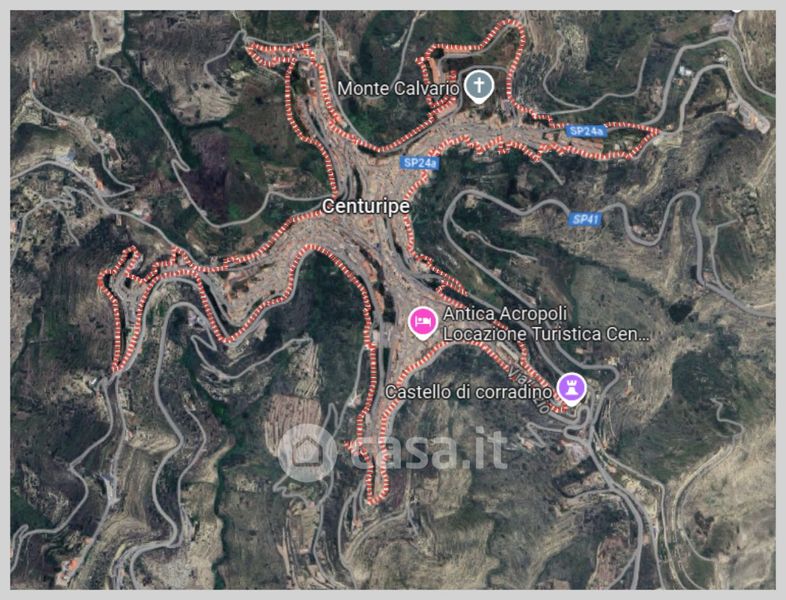Click the Monte Calvario church cross pin
This screenshot has width=786, height=600.
479,86
